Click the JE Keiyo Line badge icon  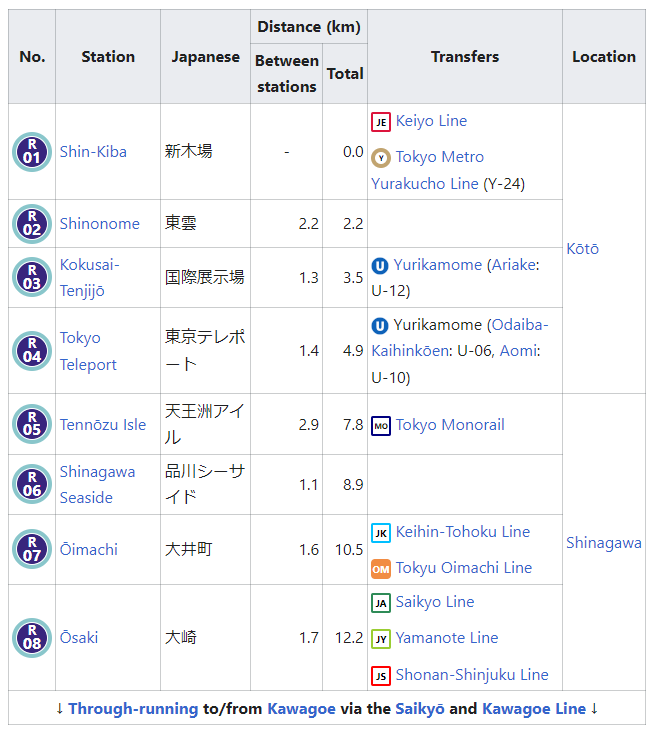click(381, 122)
